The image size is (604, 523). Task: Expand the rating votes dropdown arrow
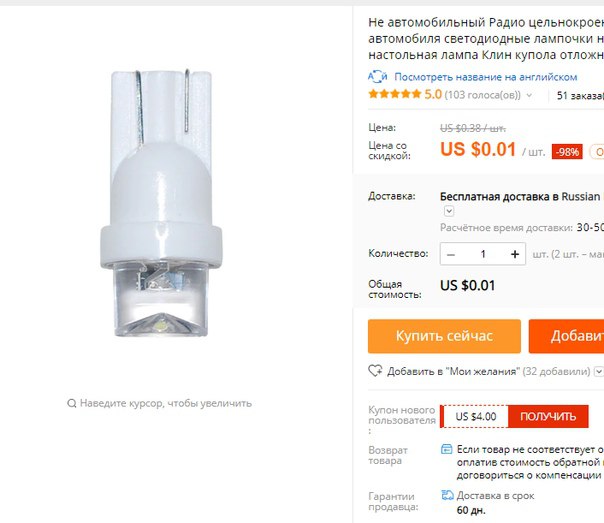[x=529, y=95]
